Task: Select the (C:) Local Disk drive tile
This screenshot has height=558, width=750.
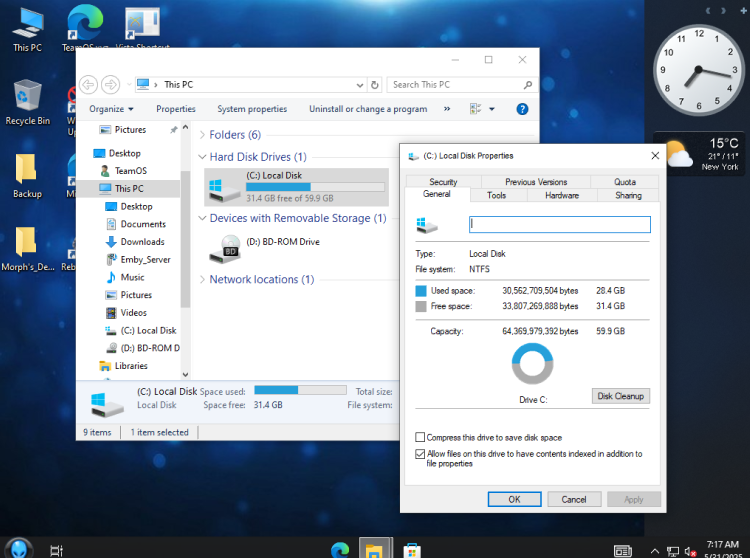Action: point(296,187)
